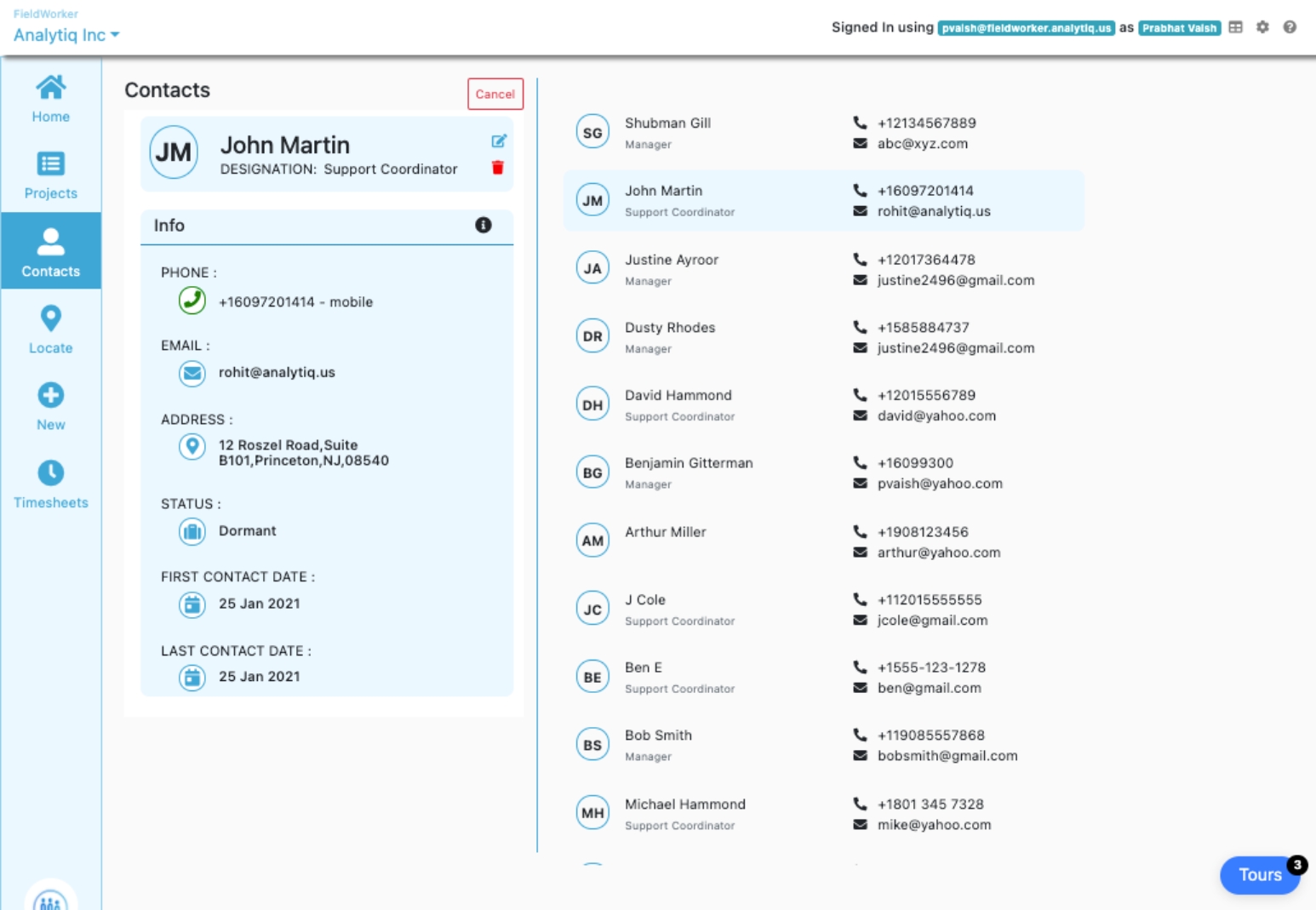
Task: Open Timesheets in the sidebar
Action: coord(51,484)
